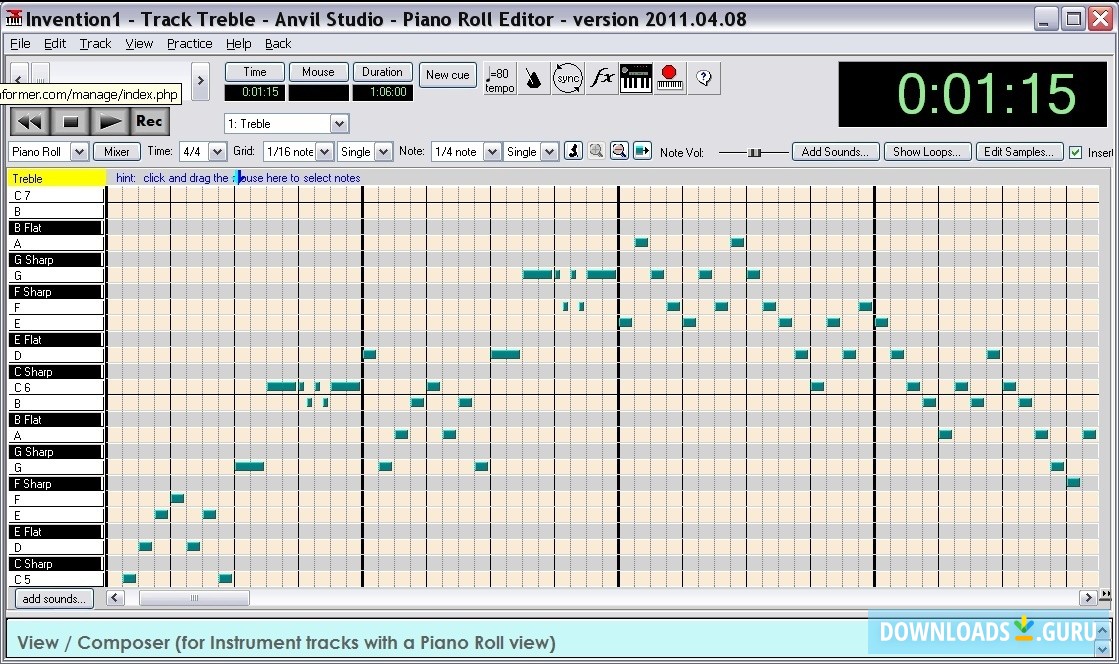Click the lower E Flat black key
This screenshot has width=1119, height=664.
click(56, 531)
